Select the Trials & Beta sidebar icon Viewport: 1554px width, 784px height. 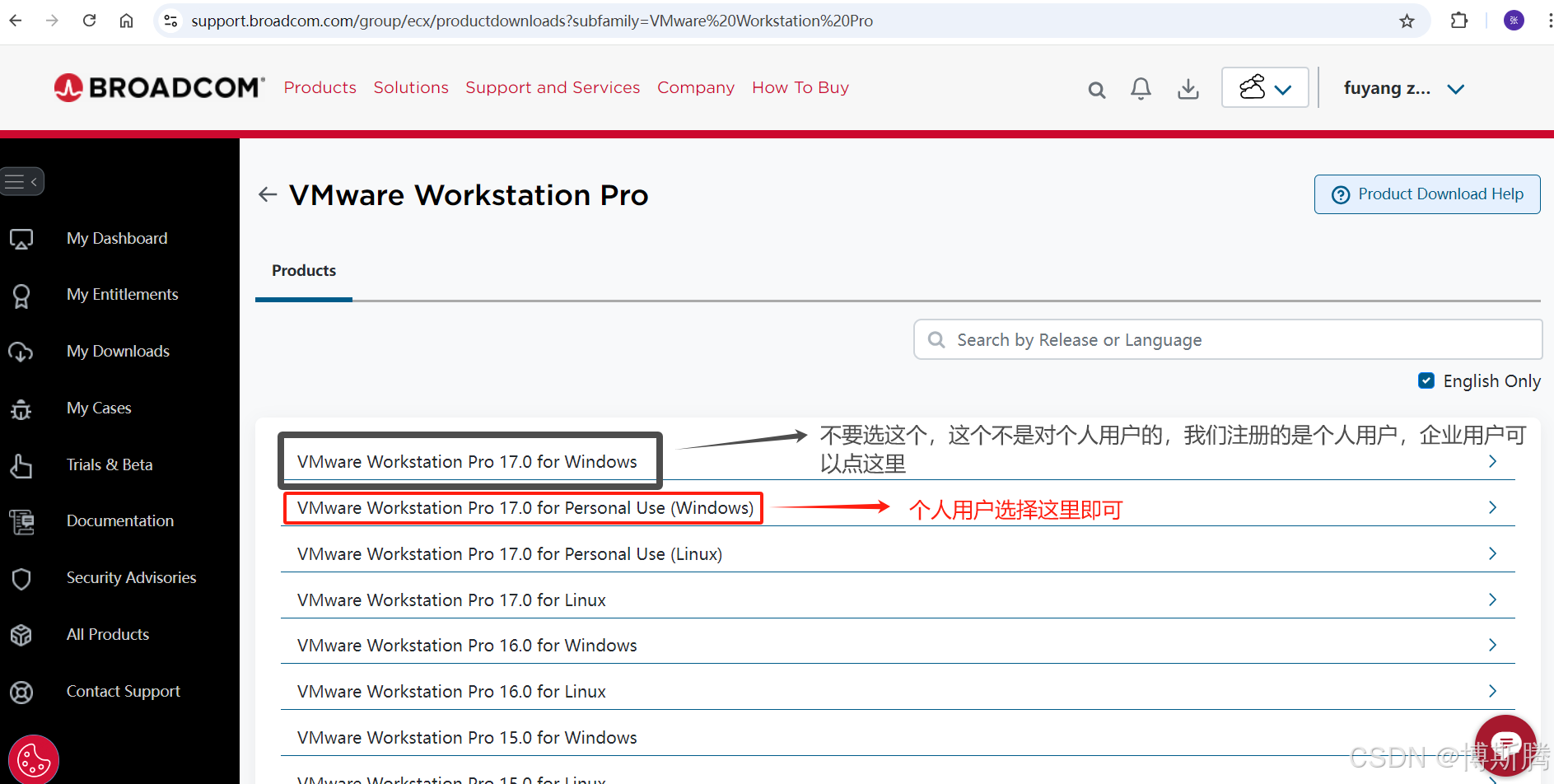click(21, 464)
